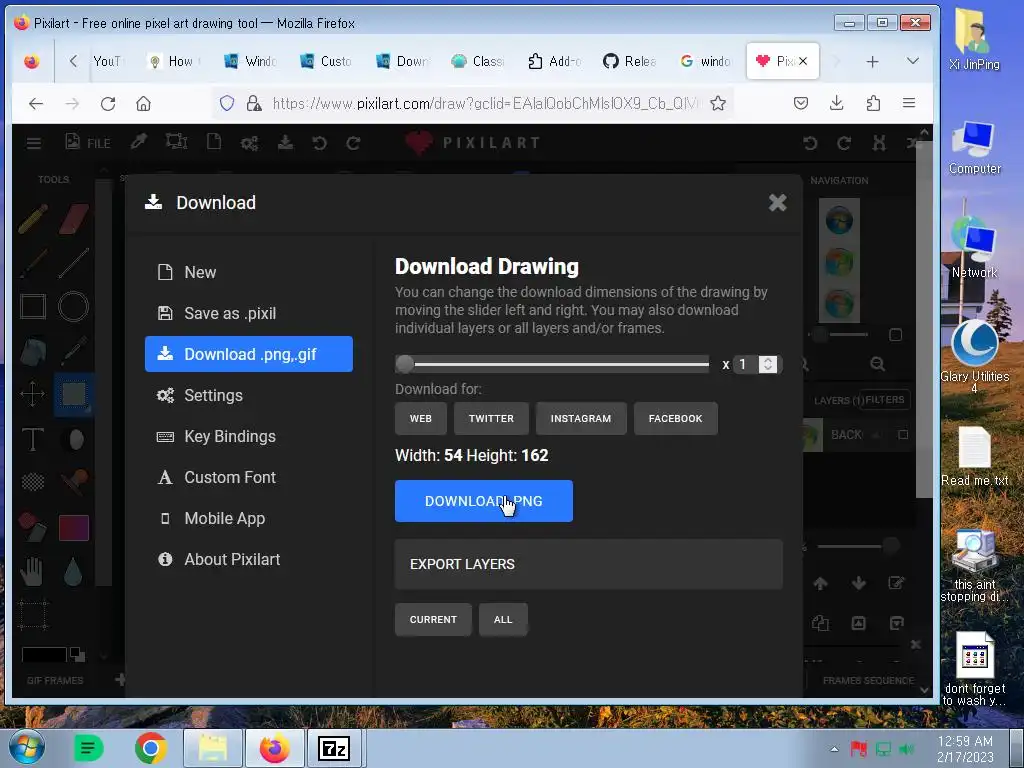Switch to the GitHub Releases tab
1024x768 pixels.
point(630,61)
